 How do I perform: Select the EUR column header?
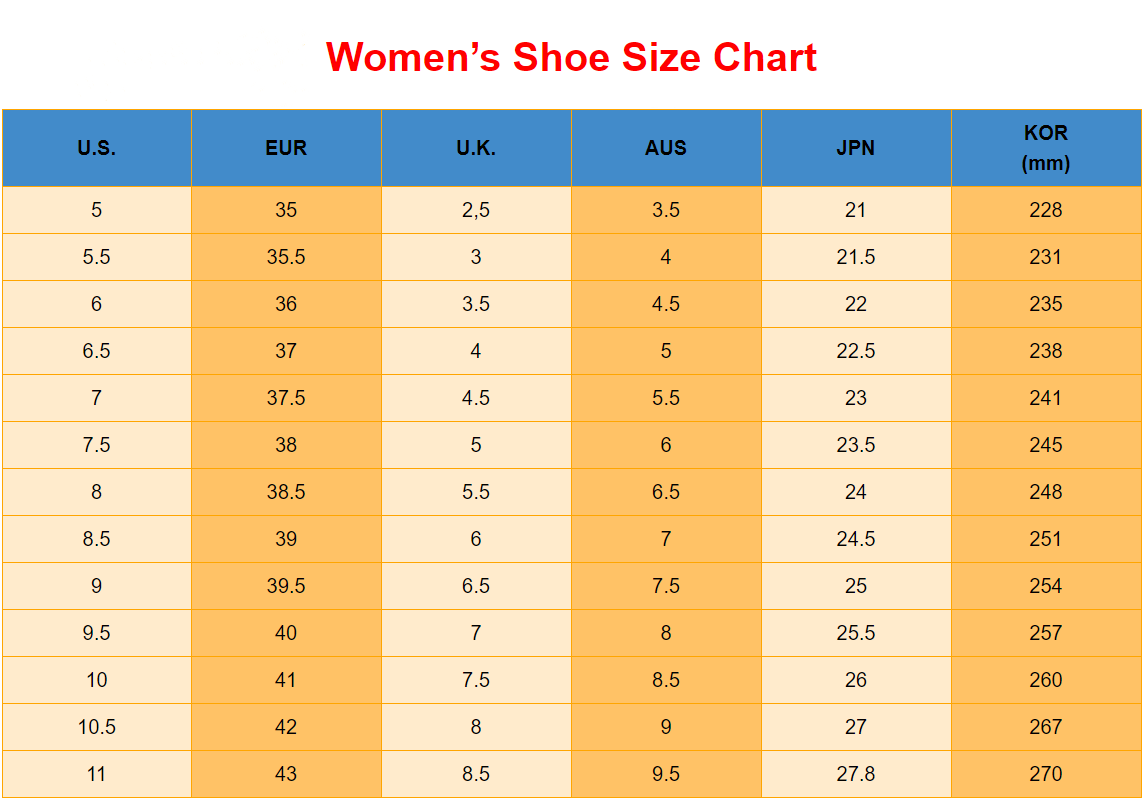[x=286, y=148]
